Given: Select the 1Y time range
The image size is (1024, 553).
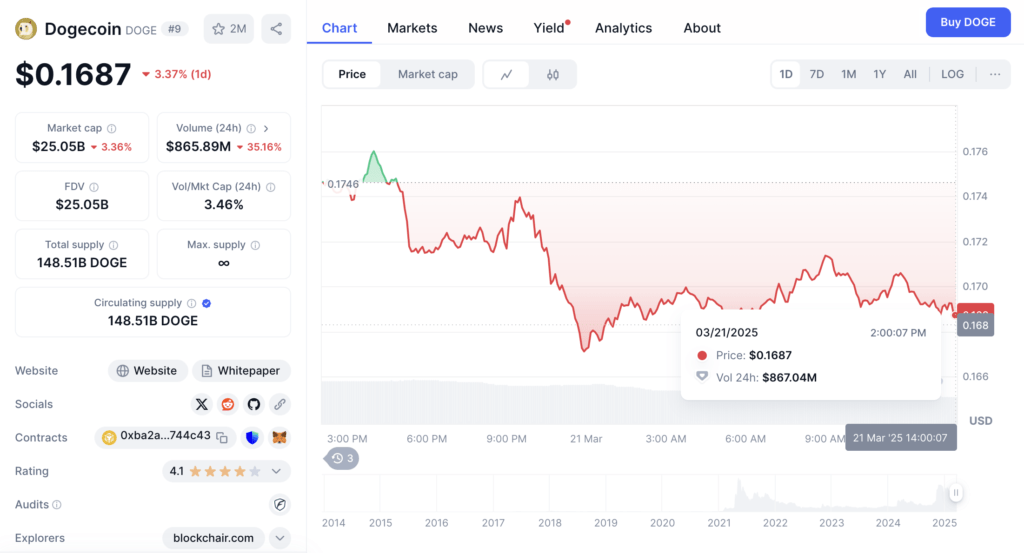Looking at the screenshot, I should pyautogui.click(x=880, y=74).
